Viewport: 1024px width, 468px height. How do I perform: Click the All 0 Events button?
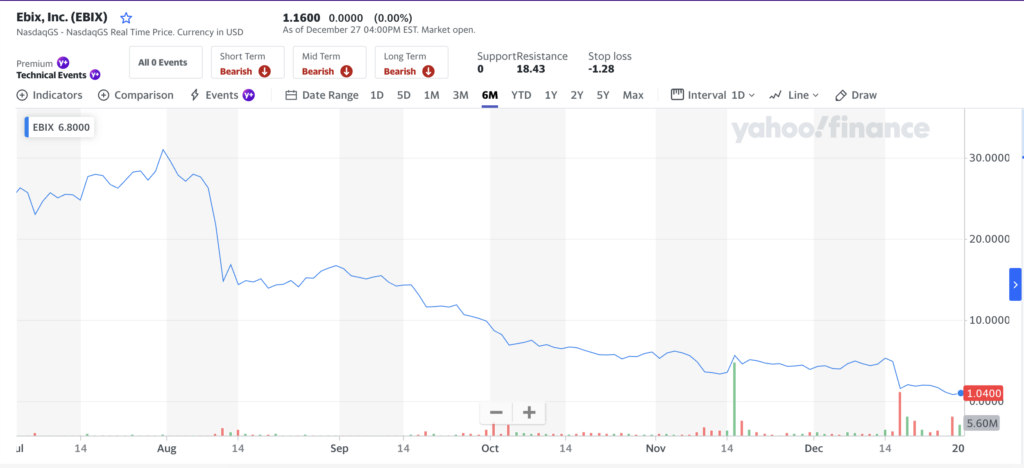click(x=166, y=63)
